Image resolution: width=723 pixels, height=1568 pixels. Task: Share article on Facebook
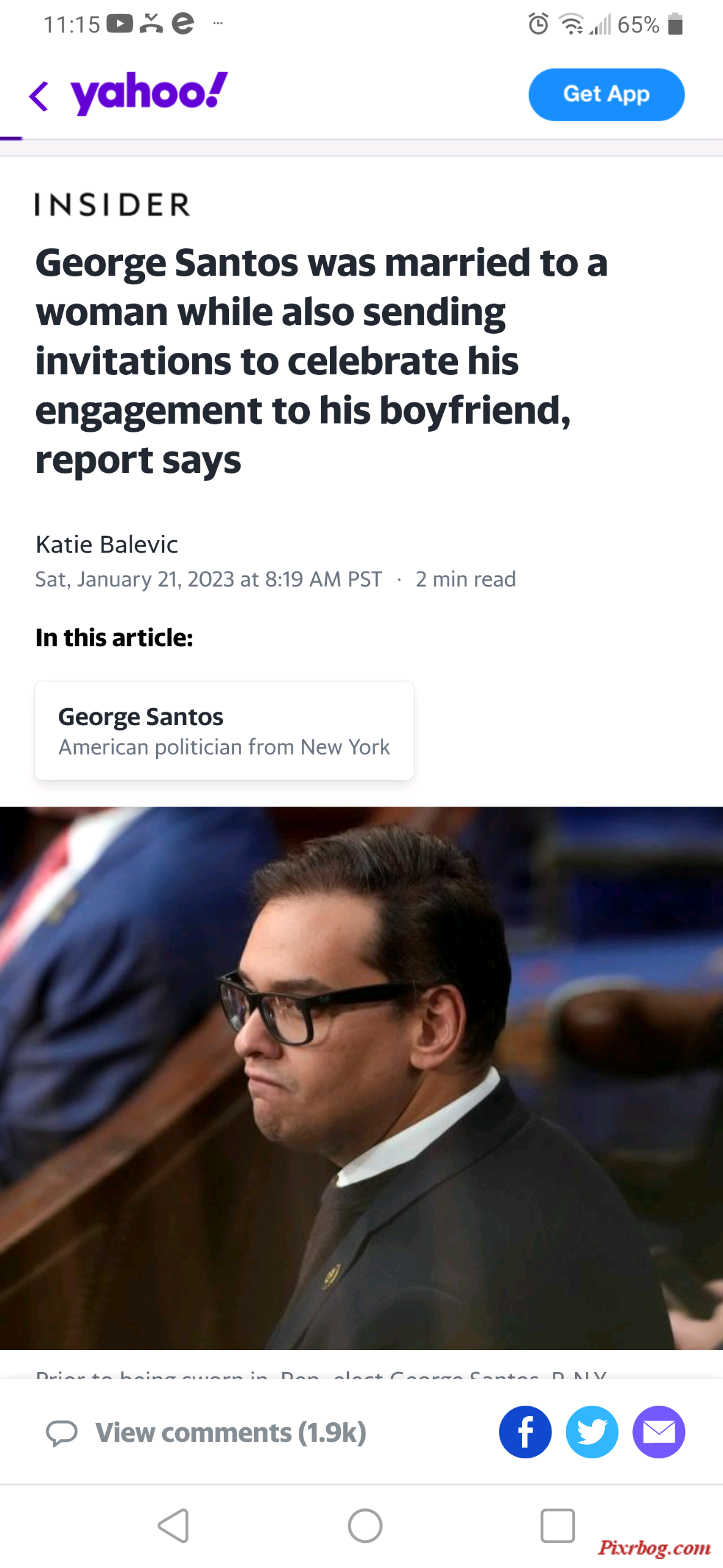pyautogui.click(x=525, y=1431)
